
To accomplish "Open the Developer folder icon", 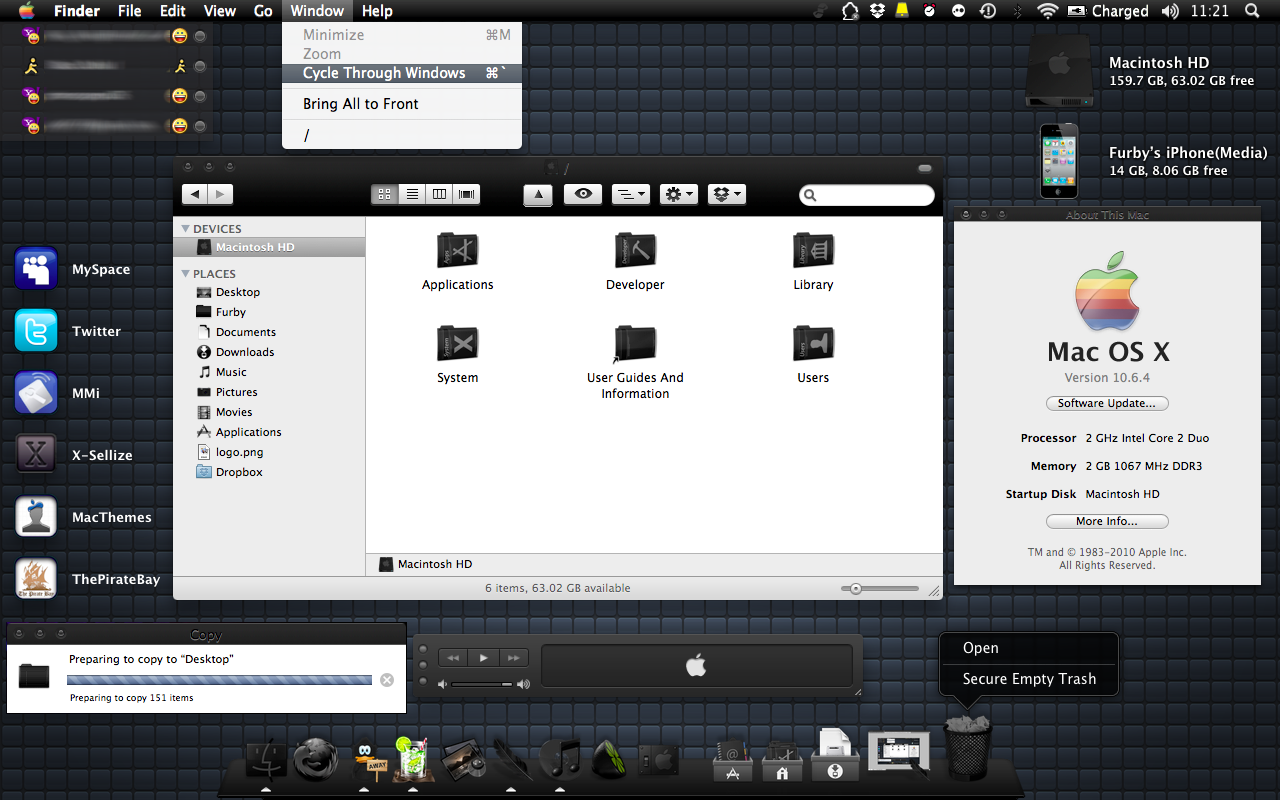I will (635, 250).
